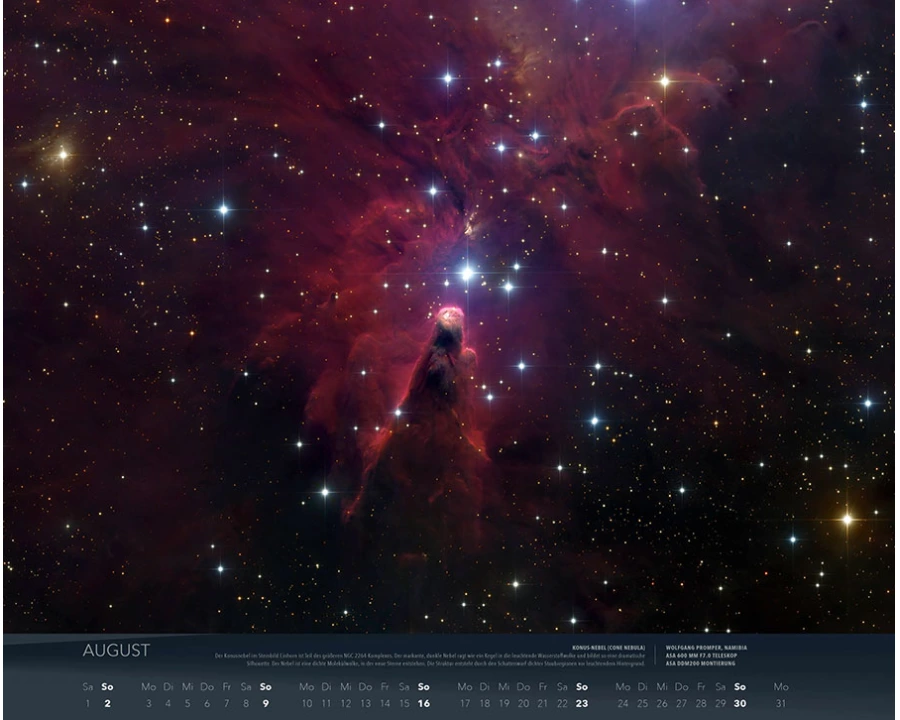Screen dimensions: 900x720
Task: Click the brightest blue star above the cone
Action: pyautogui.click(x=466, y=272)
